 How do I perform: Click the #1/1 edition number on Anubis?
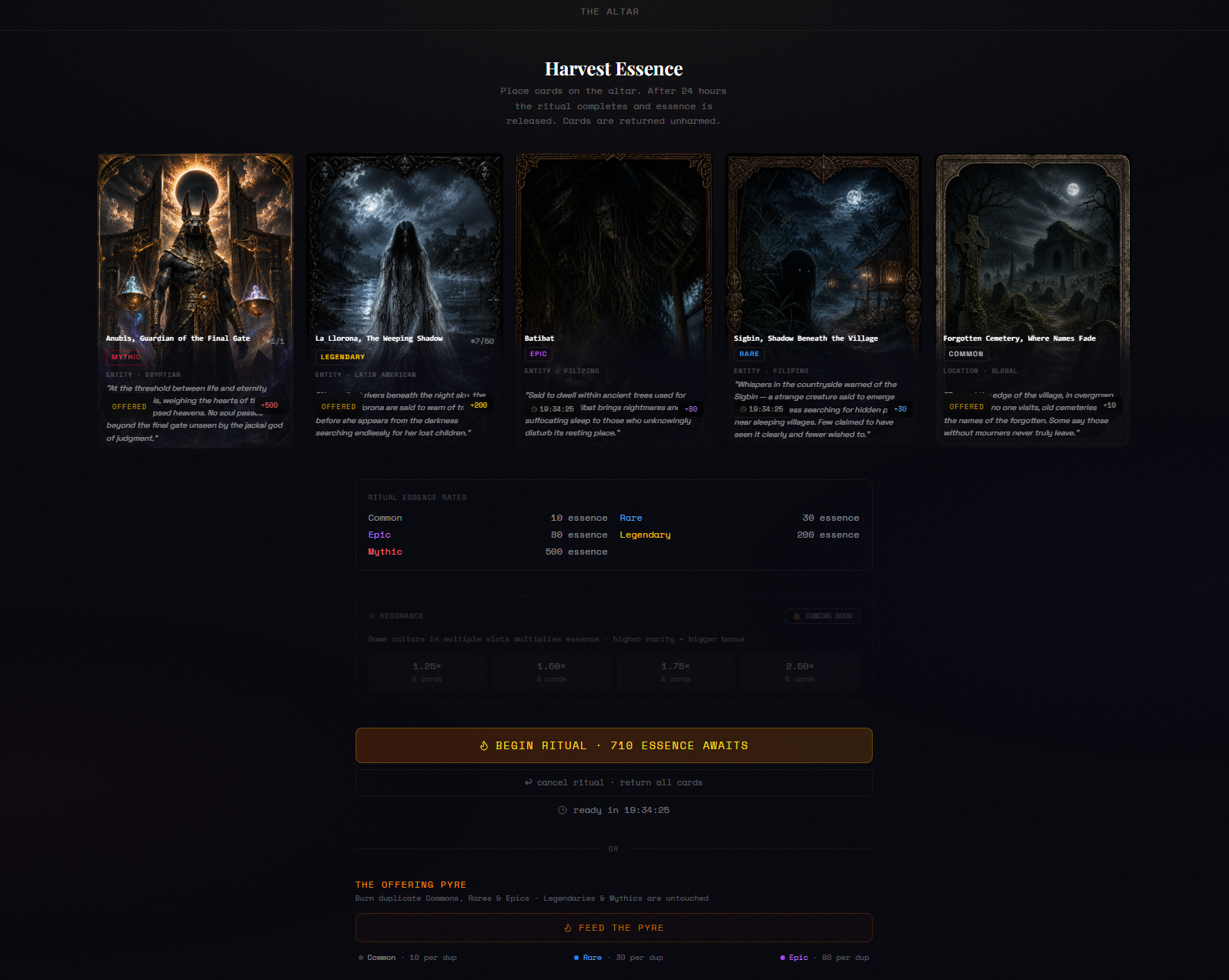[x=276, y=342]
